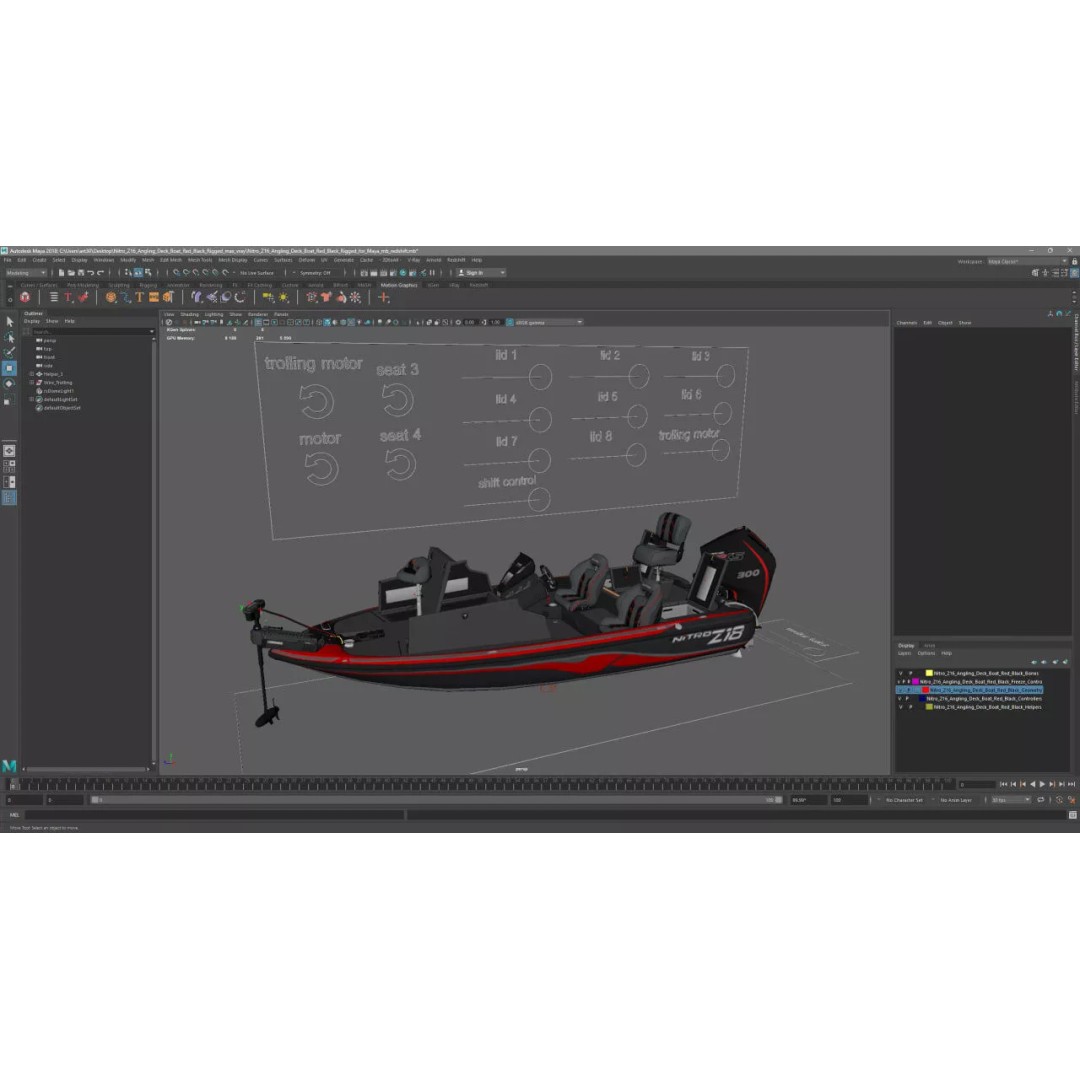Toggle playback P of the Bones layer

tap(911, 673)
